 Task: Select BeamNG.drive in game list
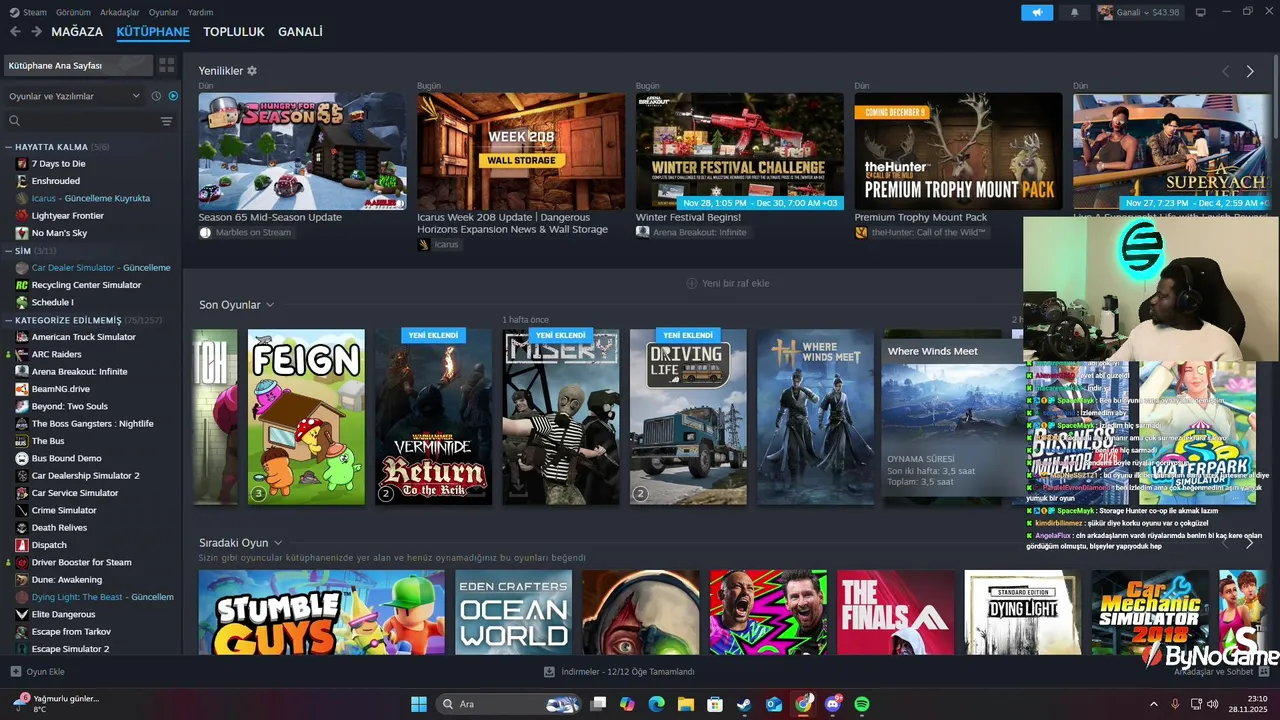(x=60, y=389)
